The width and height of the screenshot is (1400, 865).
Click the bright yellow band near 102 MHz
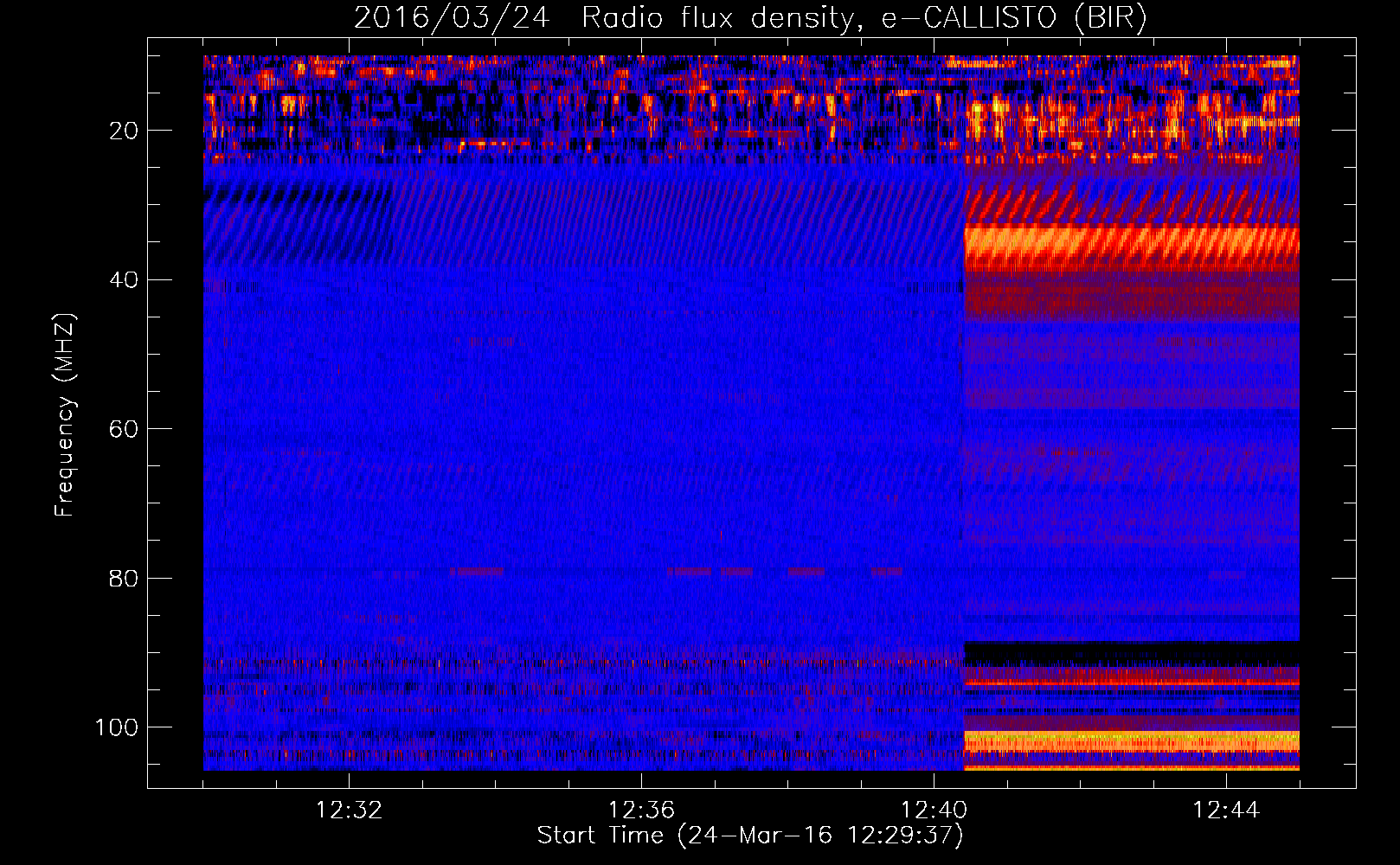1132,741
